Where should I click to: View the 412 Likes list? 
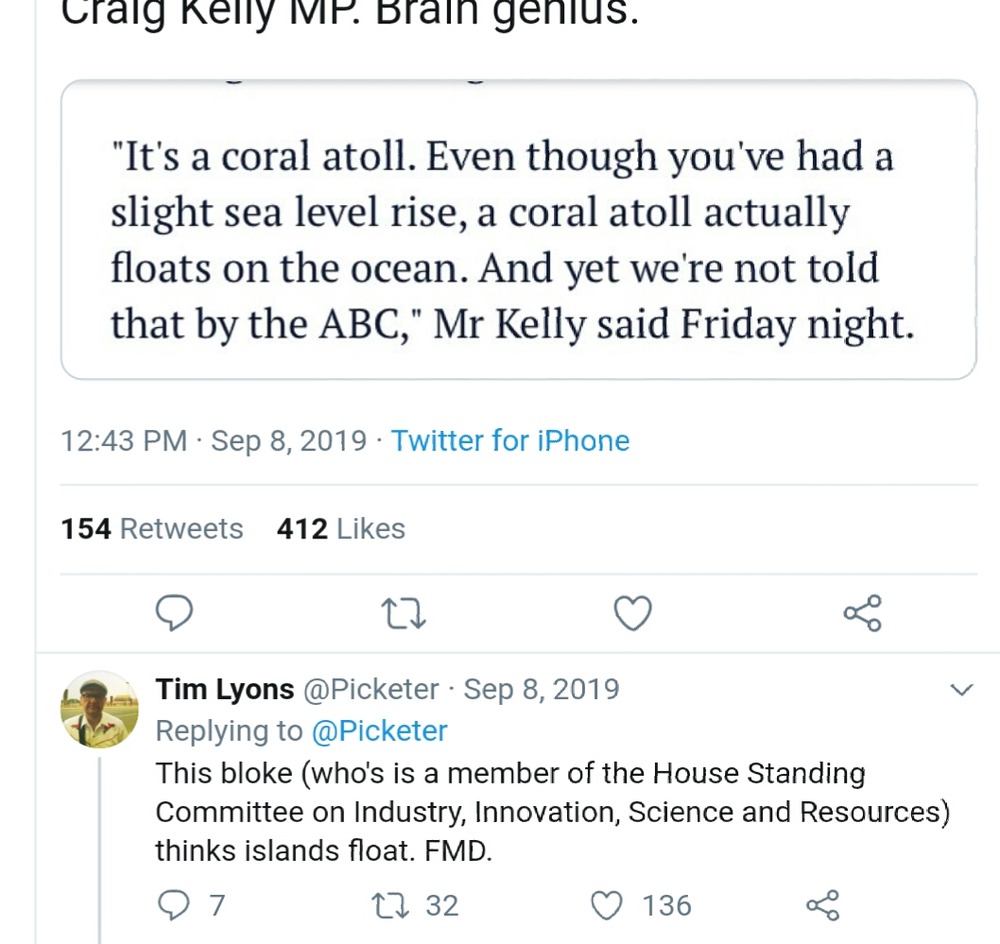pyautogui.click(x=341, y=529)
